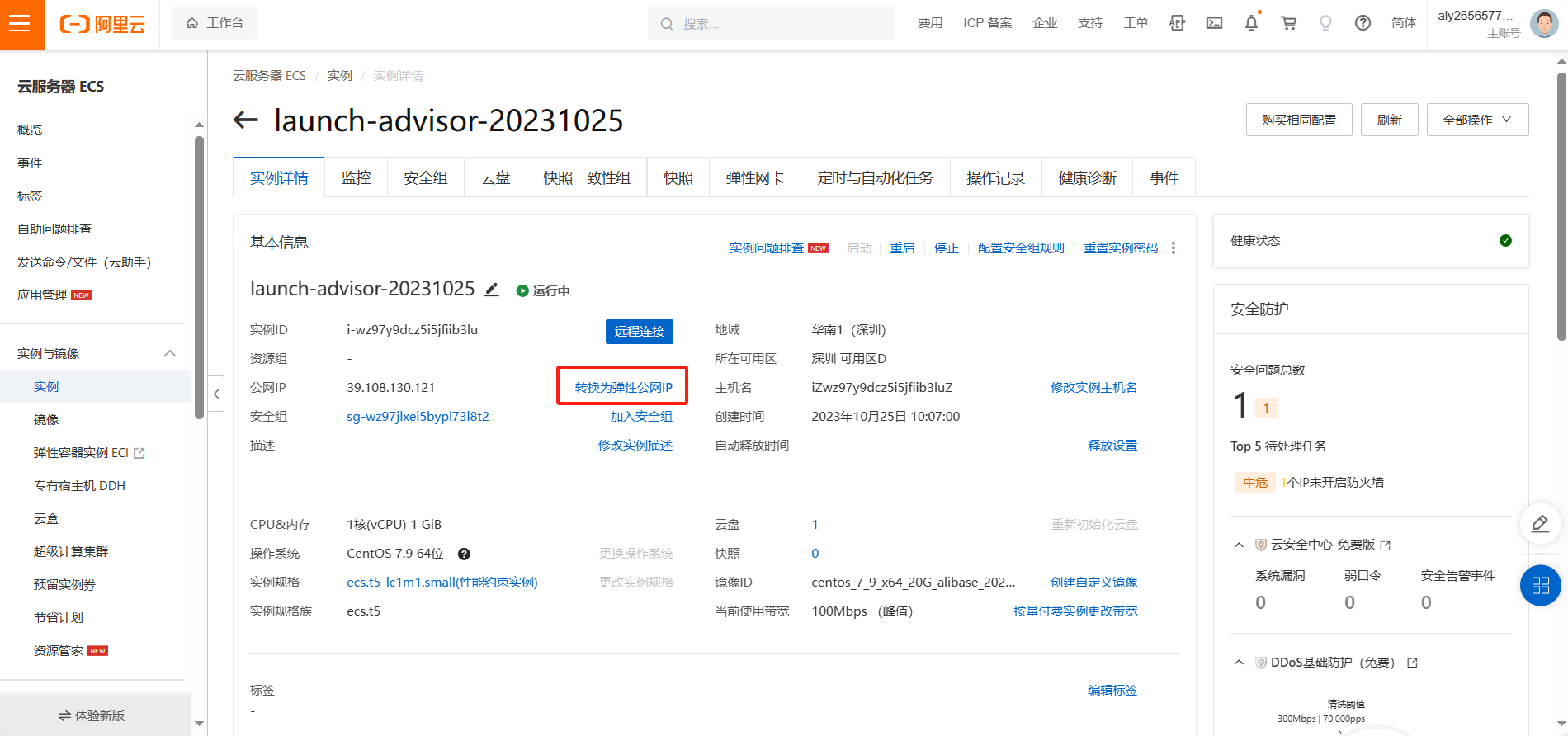The image size is (1568, 736).
Task: Click the 释放设置 link
Action: tap(1112, 445)
